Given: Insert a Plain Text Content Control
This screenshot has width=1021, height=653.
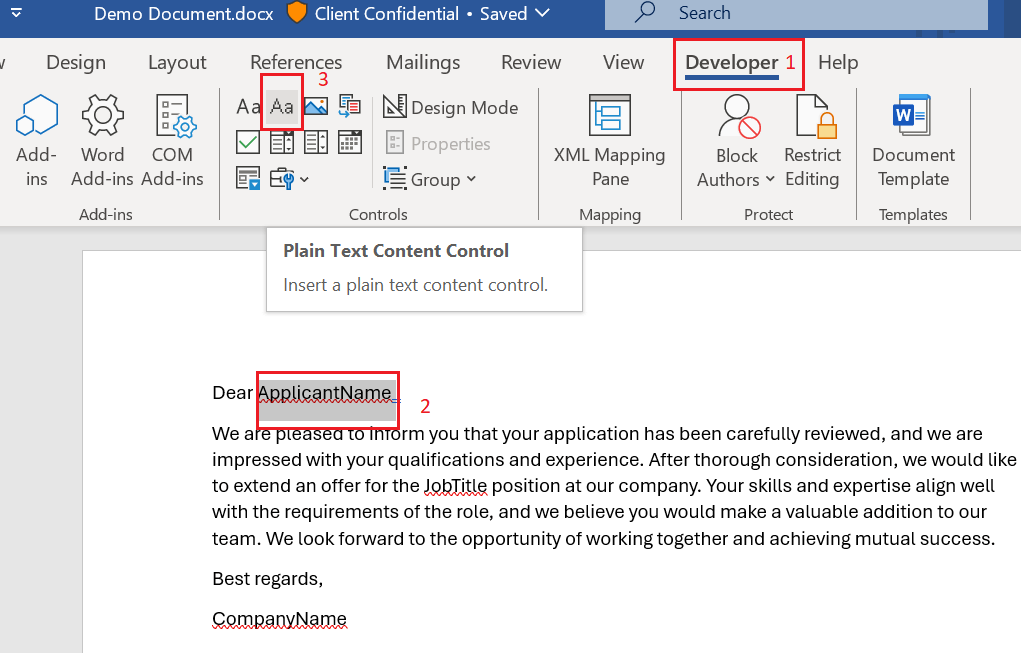Looking at the screenshot, I should pos(282,107).
